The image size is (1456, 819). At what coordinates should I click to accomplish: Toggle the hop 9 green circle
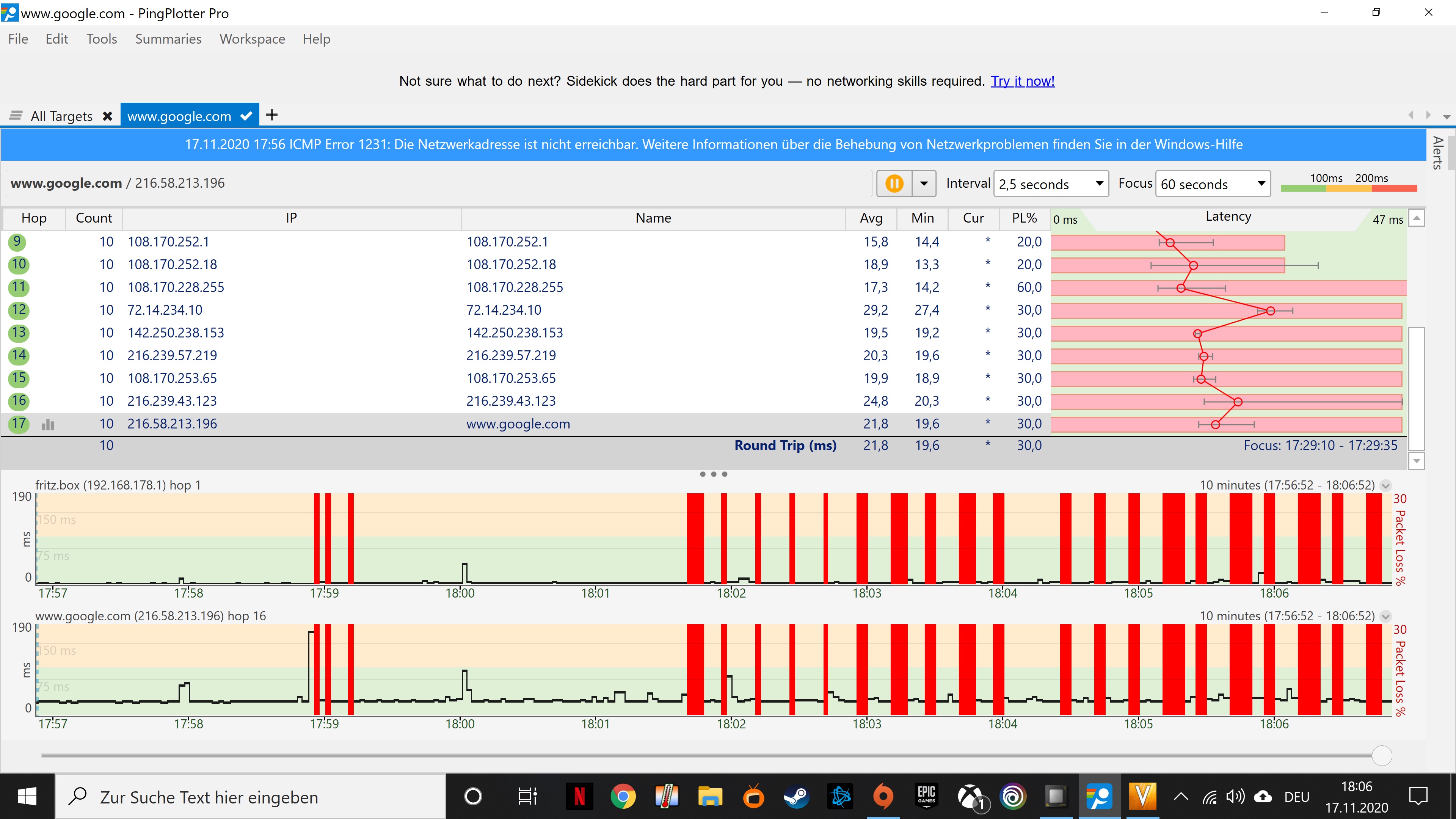pyautogui.click(x=17, y=242)
